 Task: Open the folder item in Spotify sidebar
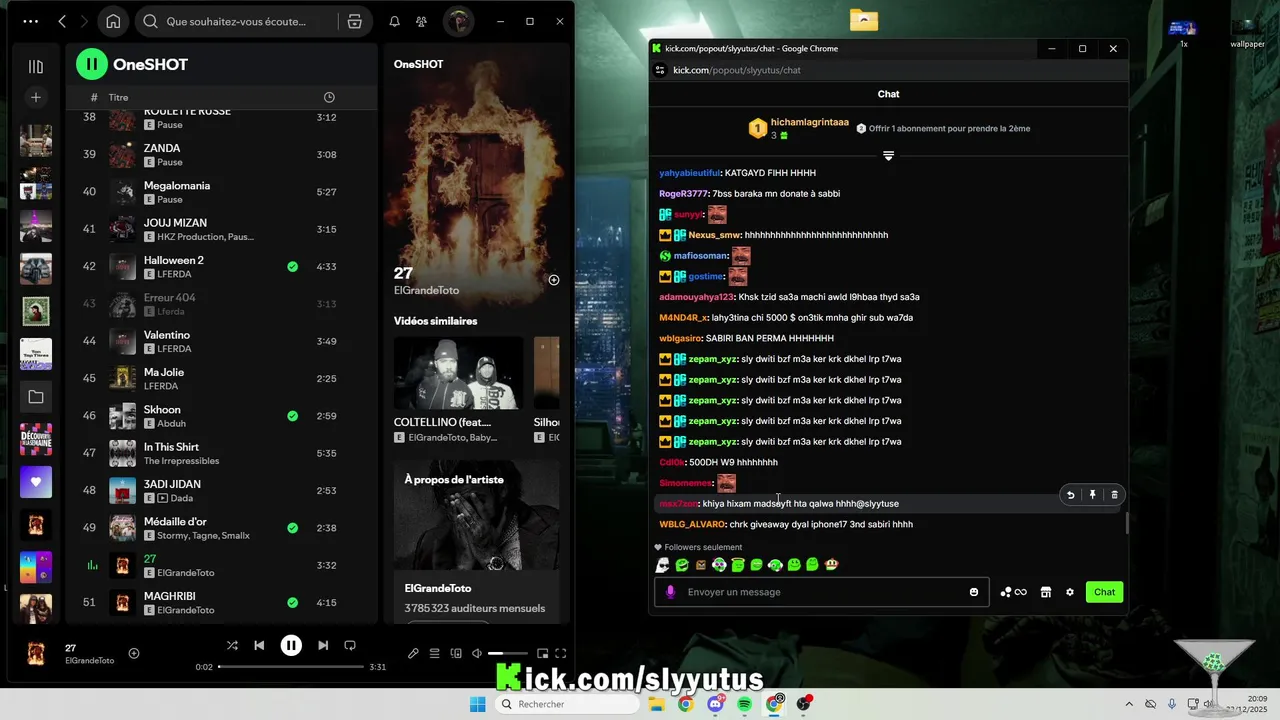point(36,397)
